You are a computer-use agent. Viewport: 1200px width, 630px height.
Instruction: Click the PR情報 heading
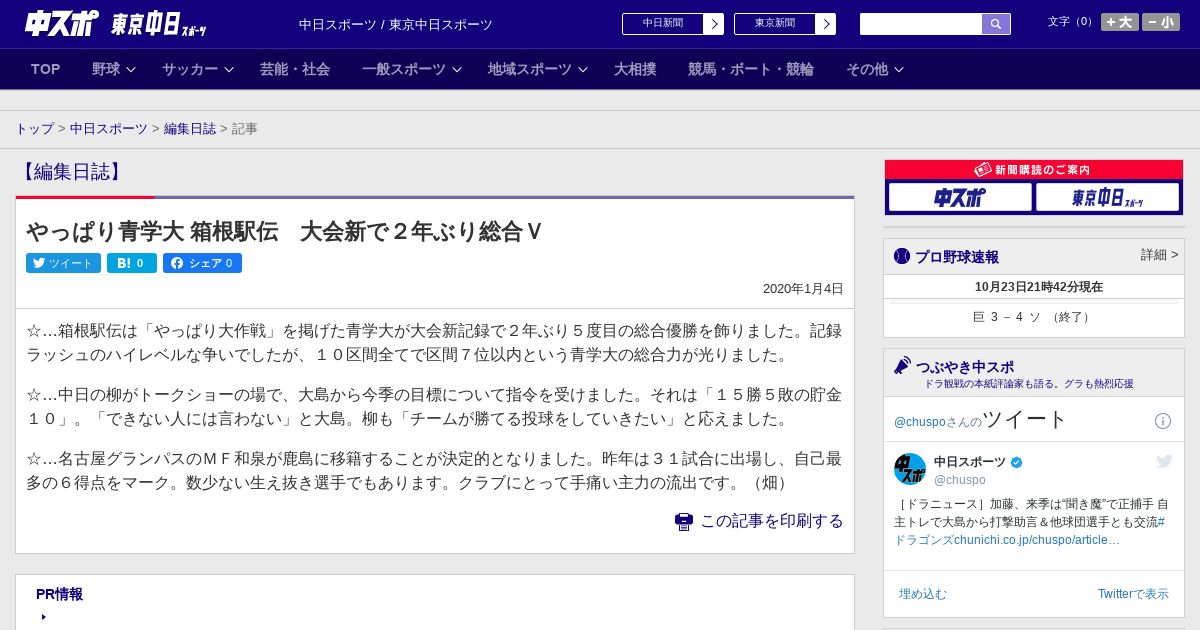[59, 594]
